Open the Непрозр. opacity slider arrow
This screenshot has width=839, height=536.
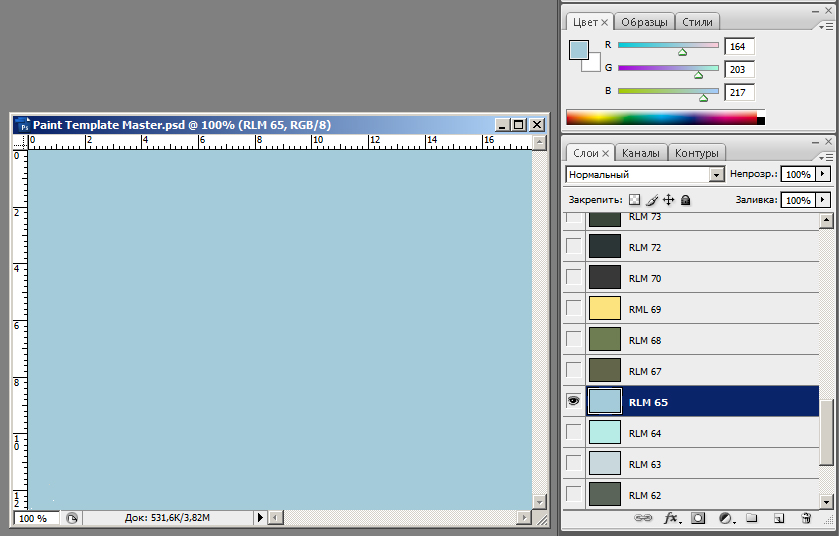pos(823,174)
